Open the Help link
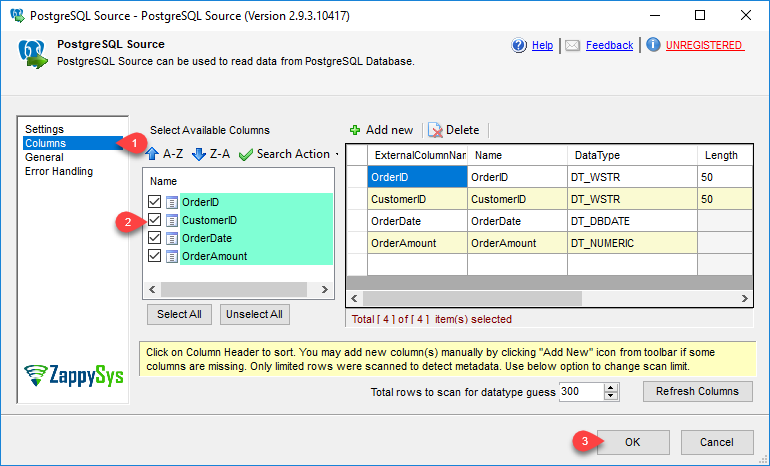This screenshot has height=466, width=770. [542, 45]
